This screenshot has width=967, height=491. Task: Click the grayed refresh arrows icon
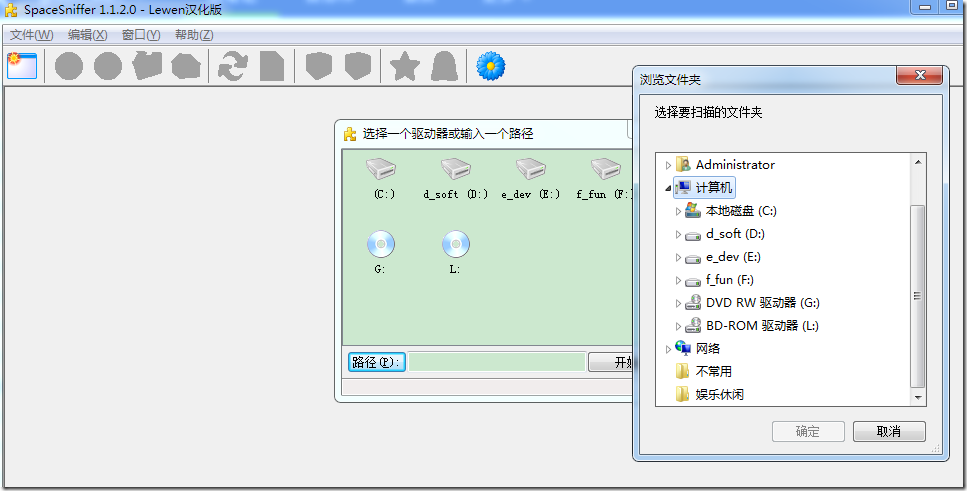(232, 66)
